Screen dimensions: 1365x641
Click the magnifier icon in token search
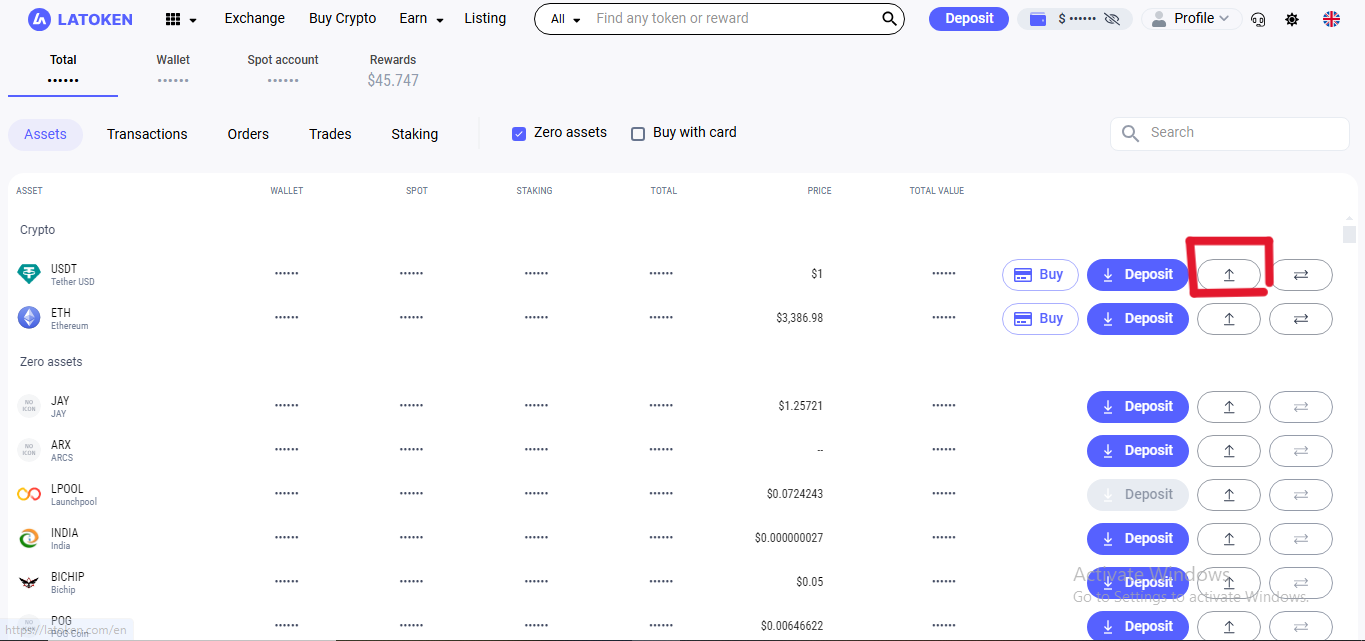pyautogui.click(x=888, y=19)
